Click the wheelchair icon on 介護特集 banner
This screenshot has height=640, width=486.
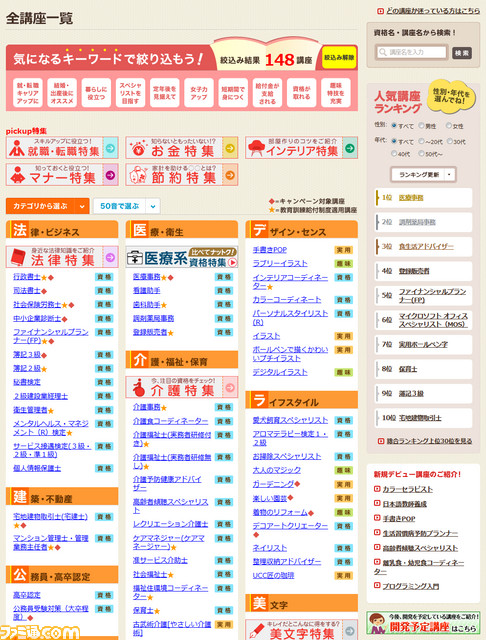point(139,388)
